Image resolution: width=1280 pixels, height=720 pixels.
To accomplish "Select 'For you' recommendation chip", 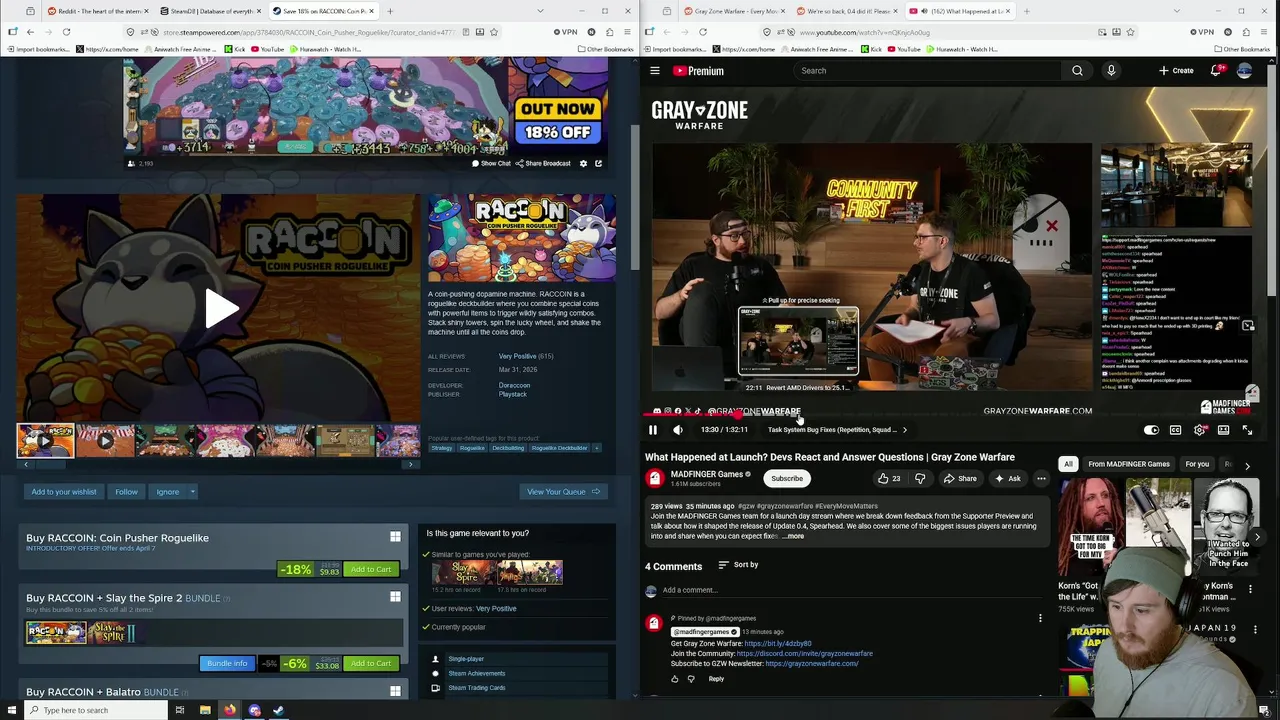I will pyautogui.click(x=1197, y=464).
